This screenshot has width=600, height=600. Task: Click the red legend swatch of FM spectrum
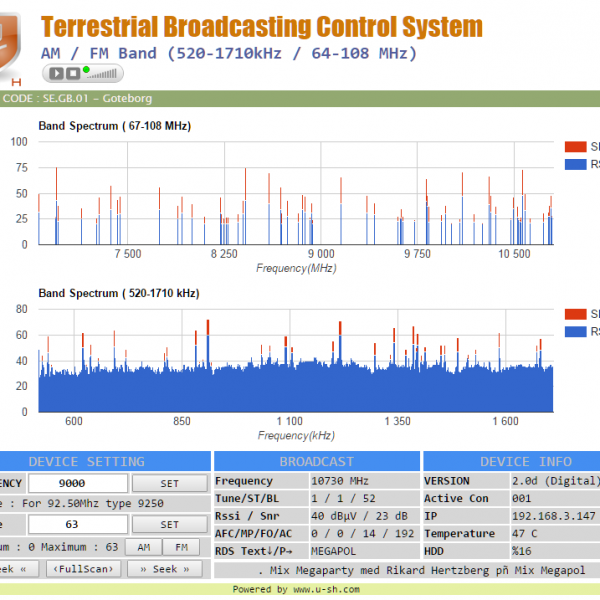coord(576,147)
